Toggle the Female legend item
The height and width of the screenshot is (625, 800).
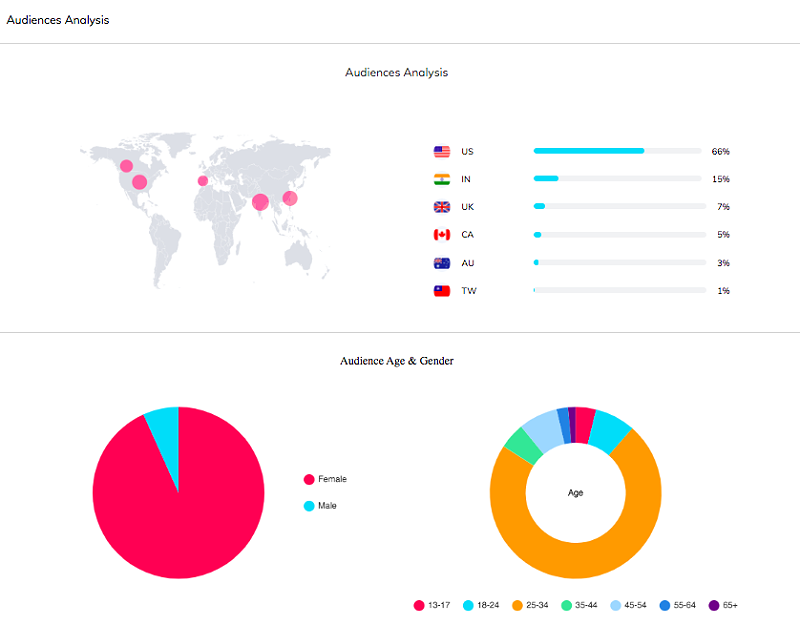[x=325, y=479]
